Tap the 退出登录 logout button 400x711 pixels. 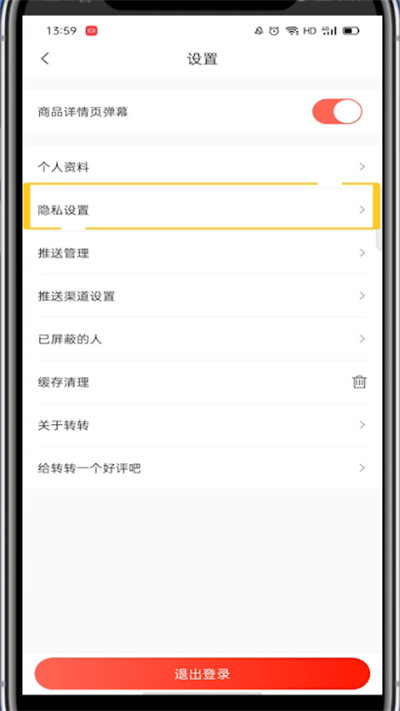pos(202,673)
